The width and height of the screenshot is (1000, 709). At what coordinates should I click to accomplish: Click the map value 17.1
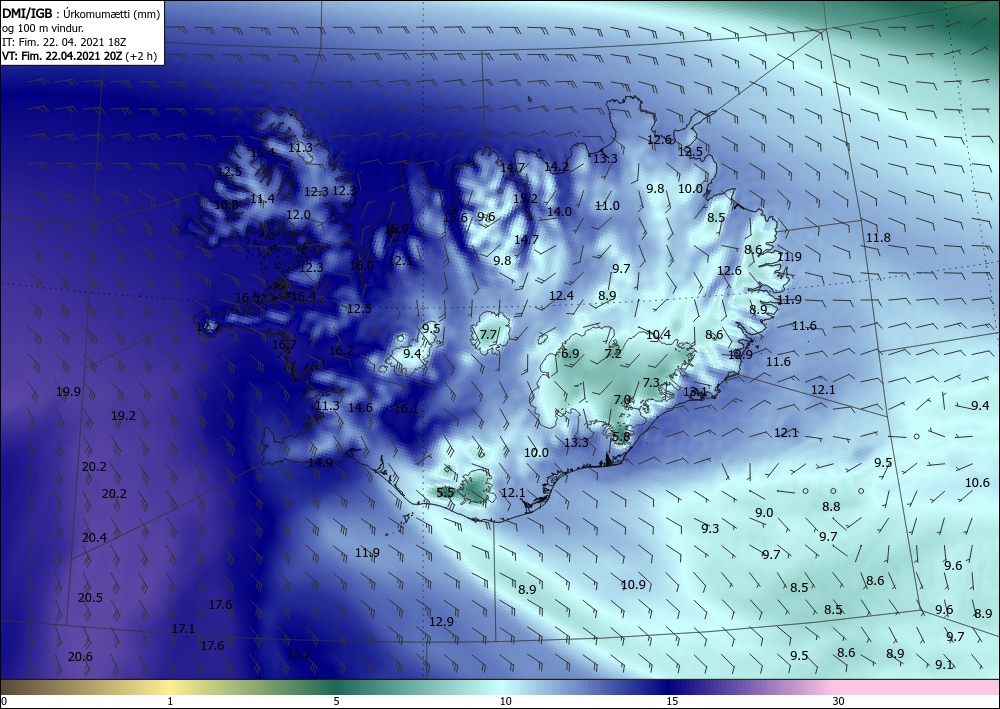(x=183, y=629)
